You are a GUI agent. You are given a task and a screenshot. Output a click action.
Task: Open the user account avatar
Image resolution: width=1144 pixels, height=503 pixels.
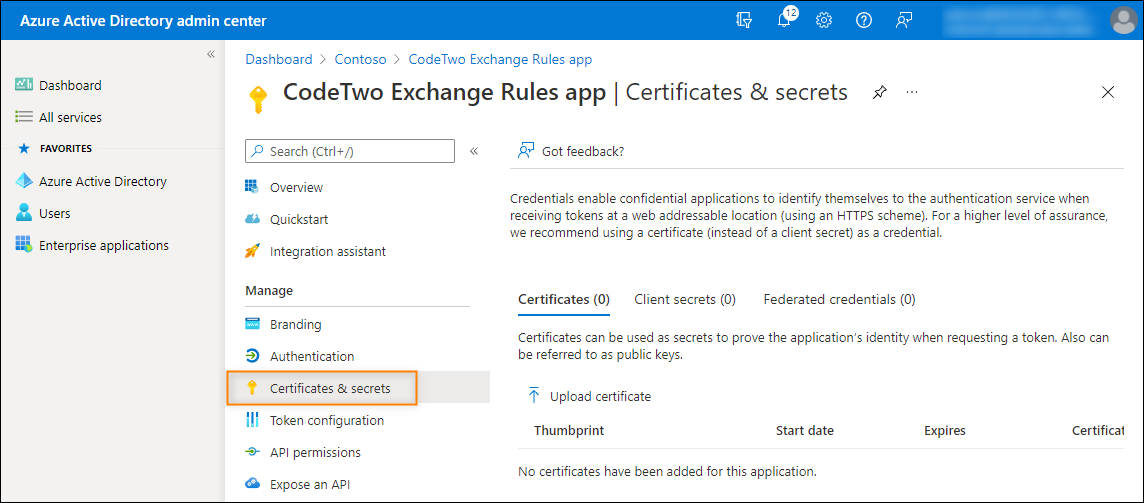(x=1124, y=20)
